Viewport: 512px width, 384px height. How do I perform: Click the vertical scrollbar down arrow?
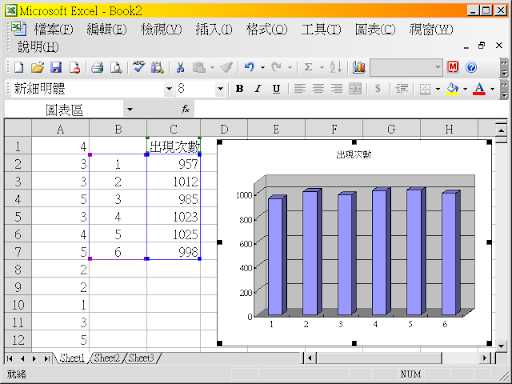click(501, 346)
